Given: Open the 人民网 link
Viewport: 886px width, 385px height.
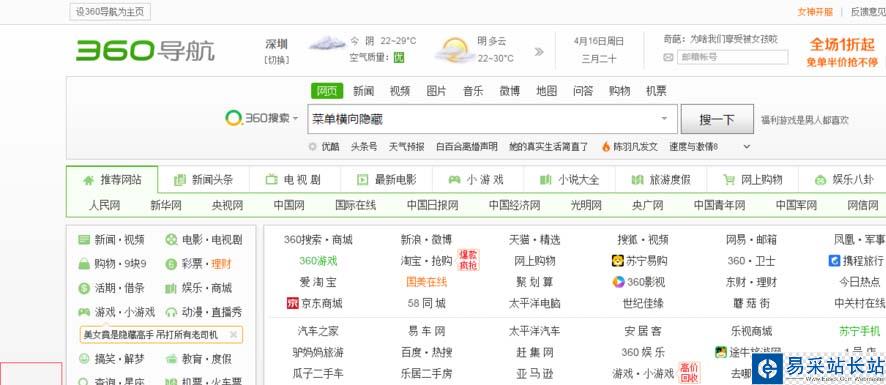Looking at the screenshot, I should pyautogui.click(x=105, y=205).
